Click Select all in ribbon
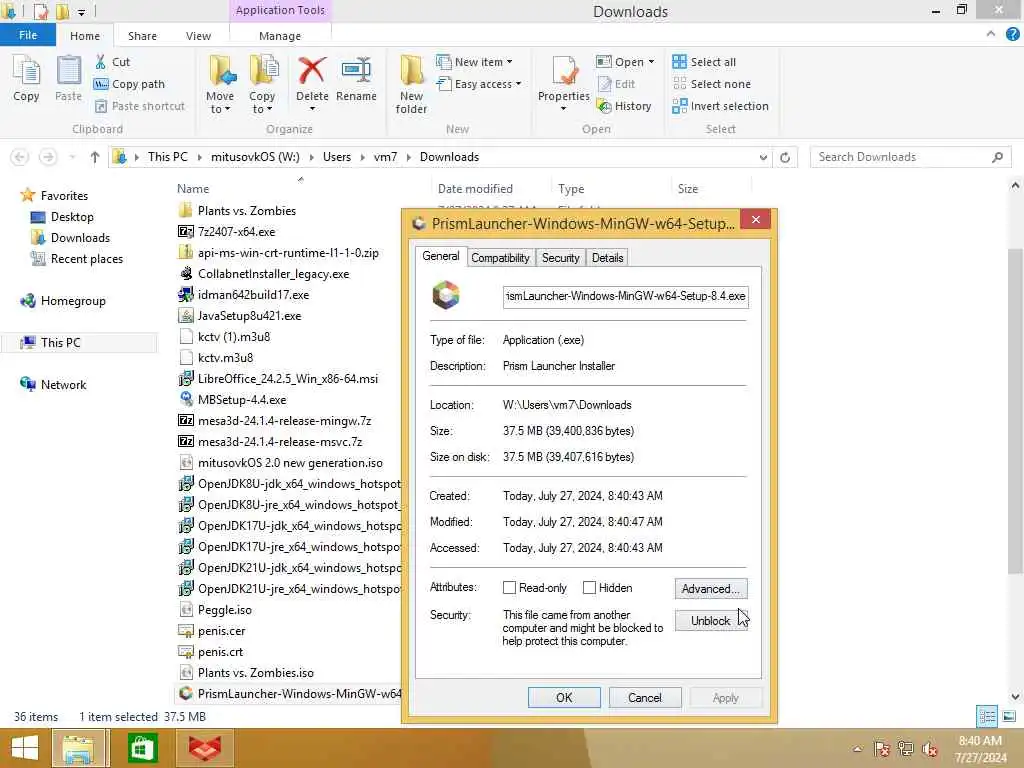Screen dimensions: 1024x768 click(704, 61)
